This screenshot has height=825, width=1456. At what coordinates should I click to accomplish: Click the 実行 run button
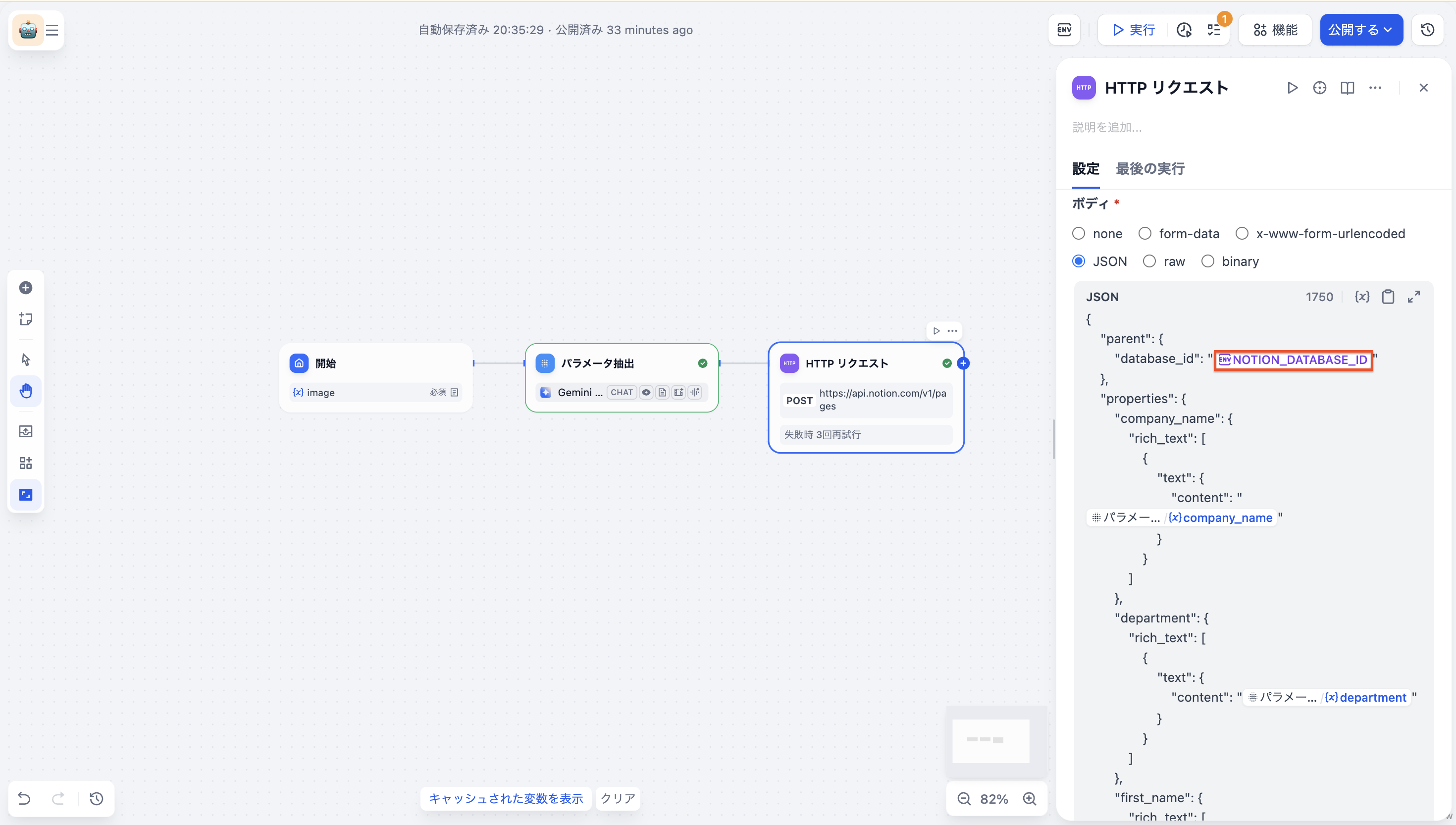point(1133,30)
